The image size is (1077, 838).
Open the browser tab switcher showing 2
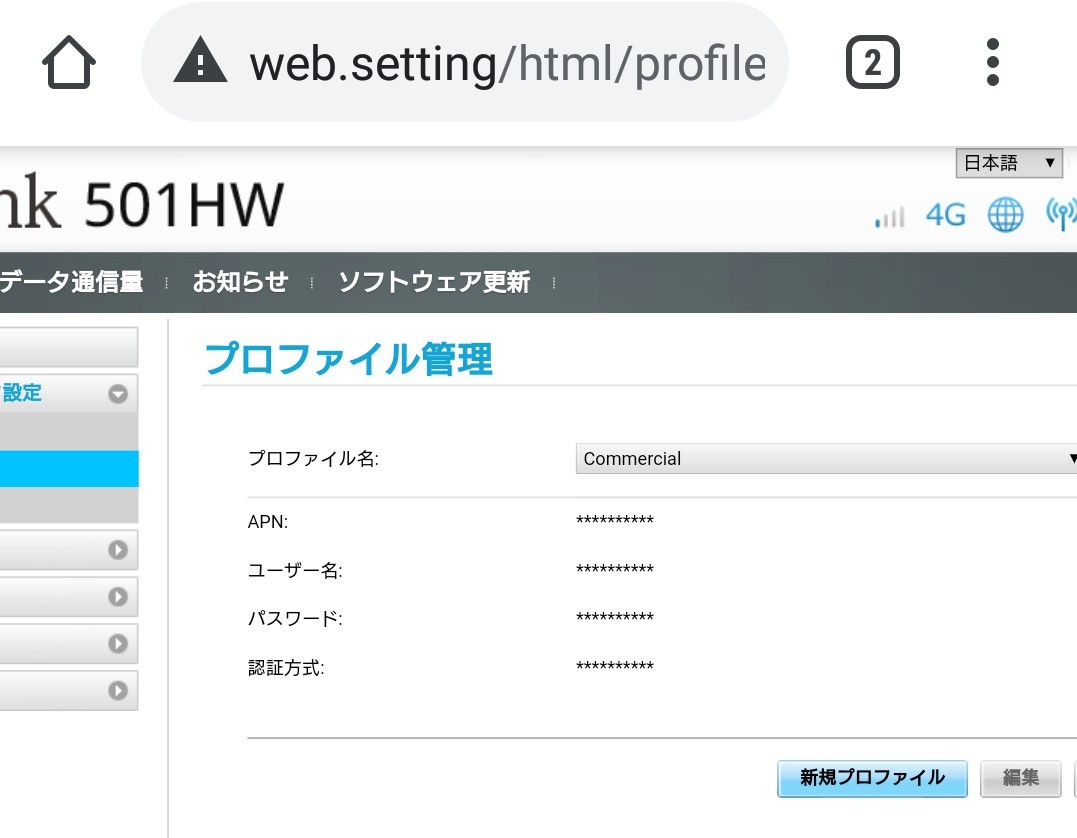[x=872, y=64]
